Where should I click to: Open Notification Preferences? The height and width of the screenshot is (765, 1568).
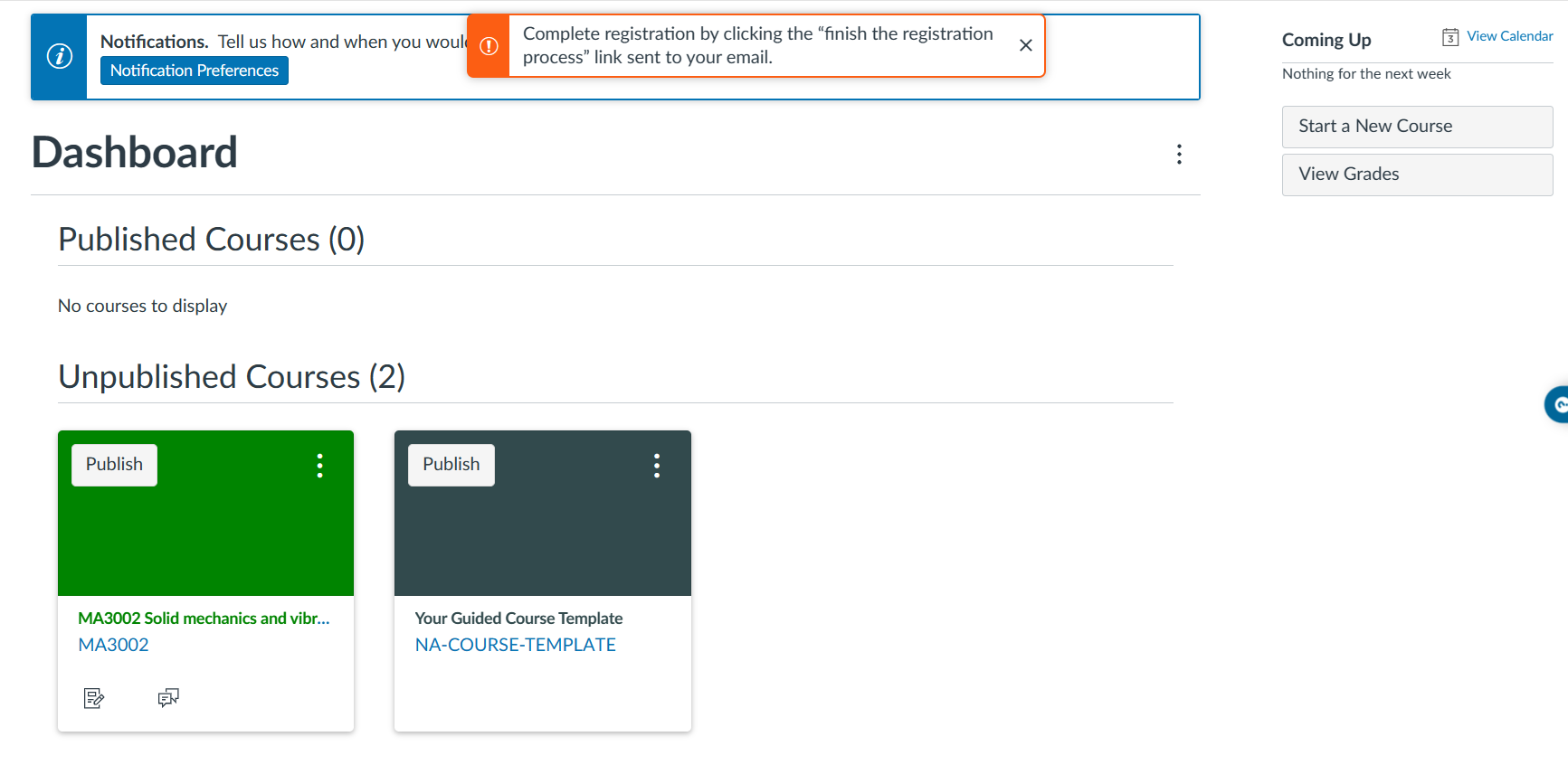194,70
